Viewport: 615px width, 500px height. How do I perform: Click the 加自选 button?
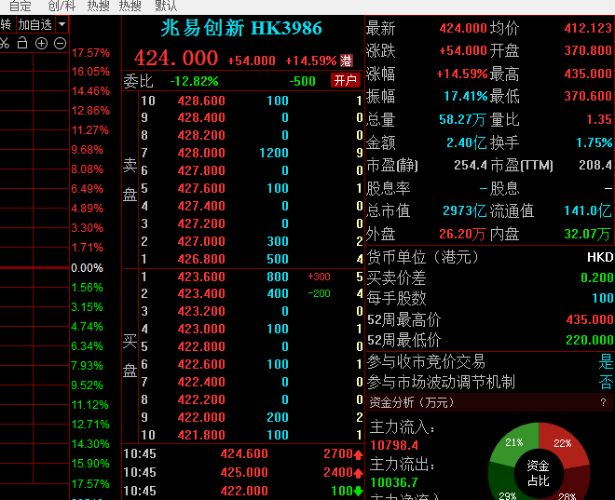[35, 25]
